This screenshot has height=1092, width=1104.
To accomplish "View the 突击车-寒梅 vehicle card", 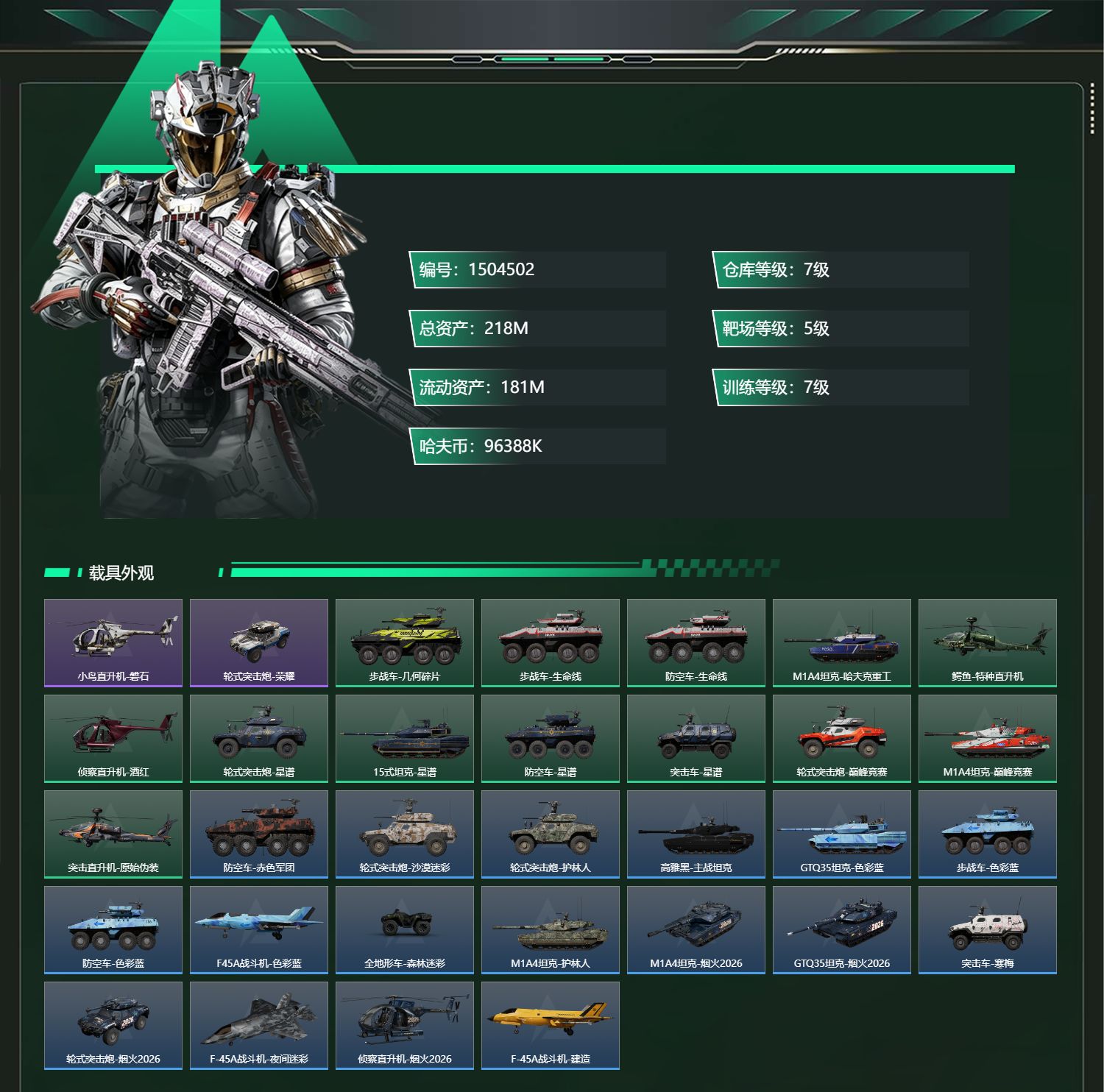I will [x=988, y=930].
